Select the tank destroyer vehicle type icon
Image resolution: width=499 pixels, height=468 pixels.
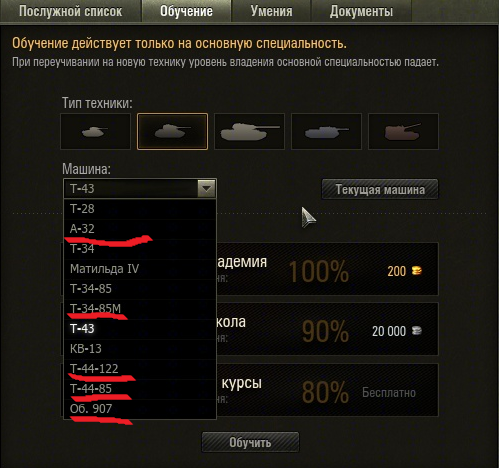pyautogui.click(x=326, y=131)
